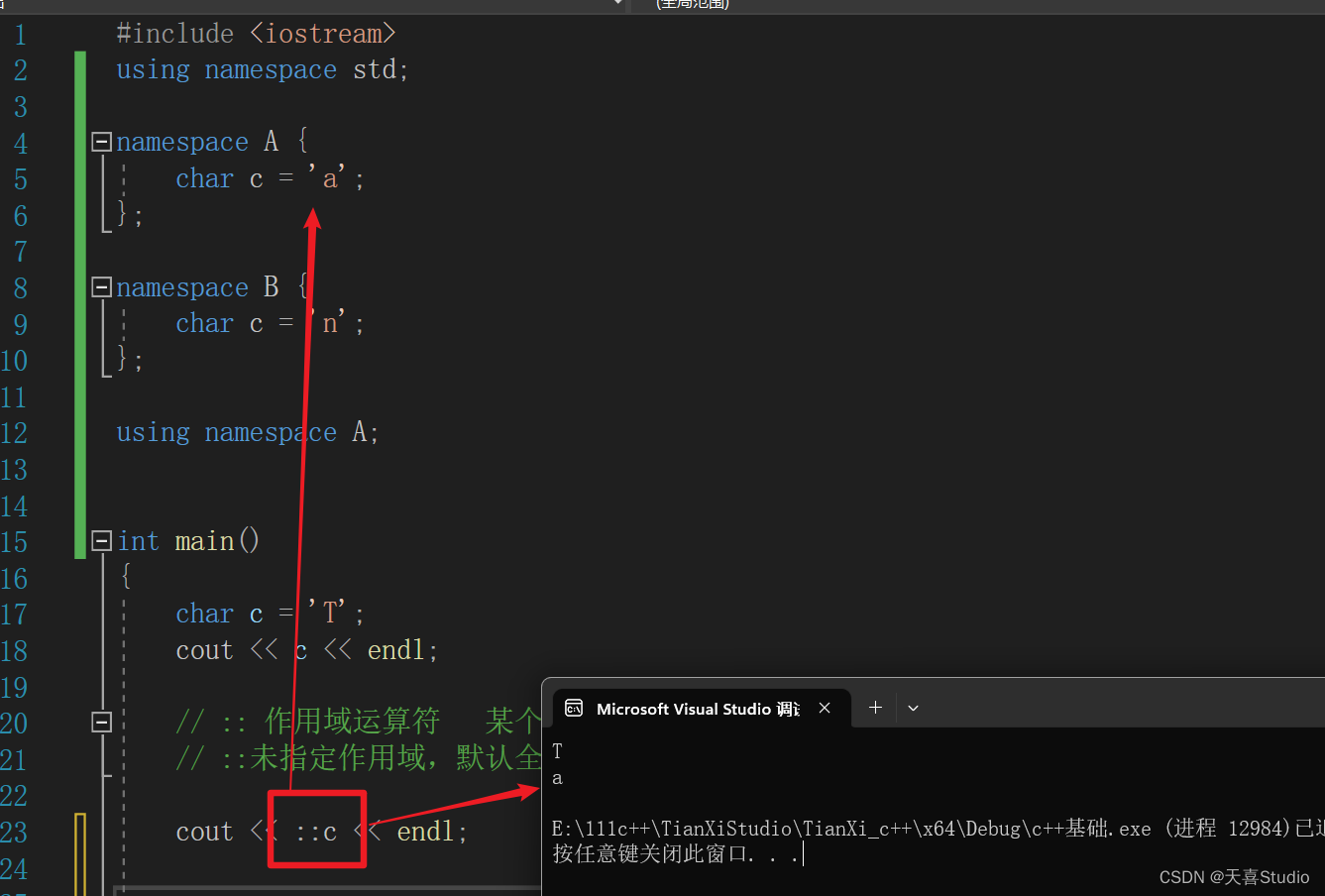Open console tab dropdown menu
The width and height of the screenshot is (1325, 896).
click(x=913, y=708)
